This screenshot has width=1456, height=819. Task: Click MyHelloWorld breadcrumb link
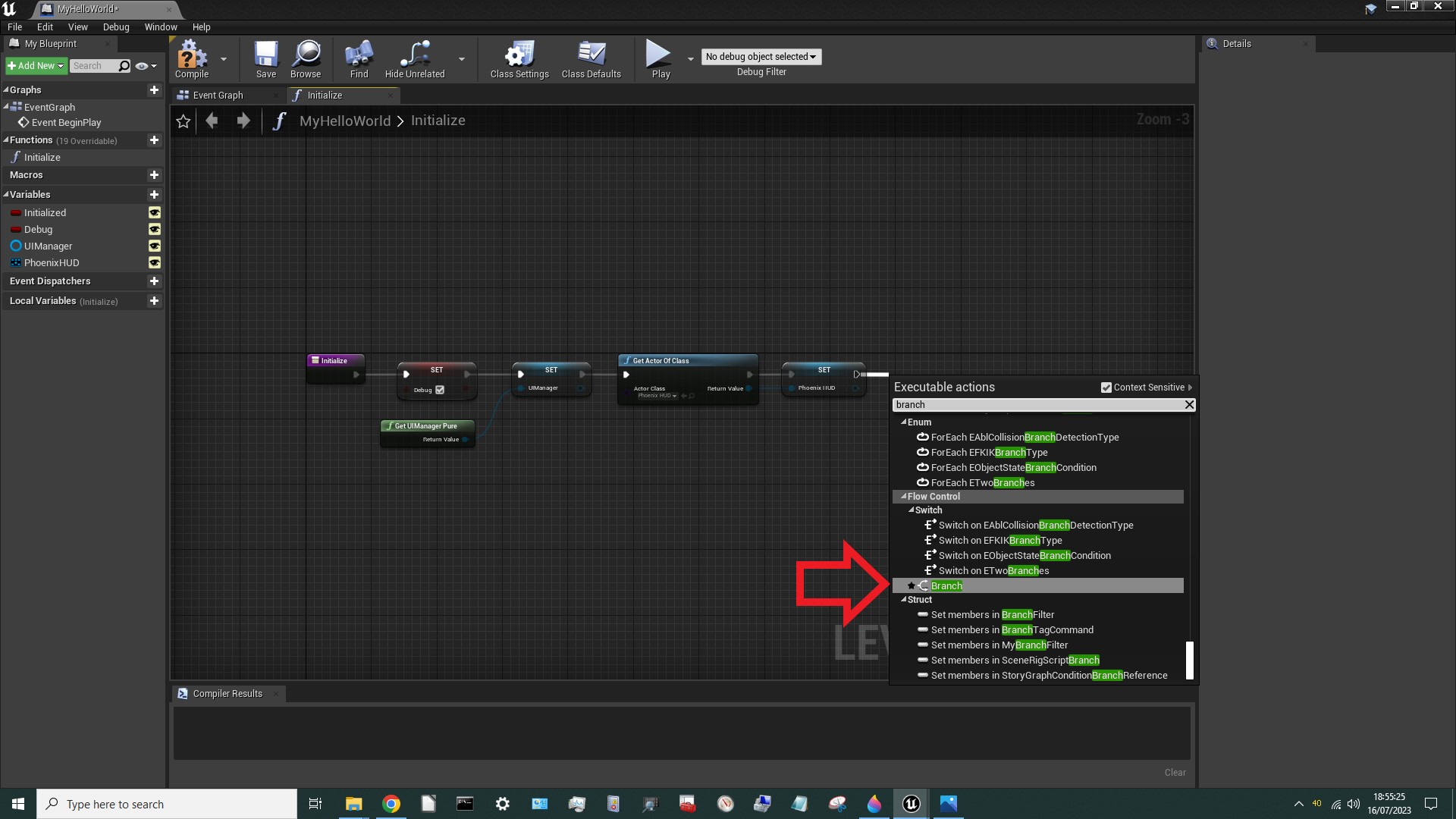point(345,121)
